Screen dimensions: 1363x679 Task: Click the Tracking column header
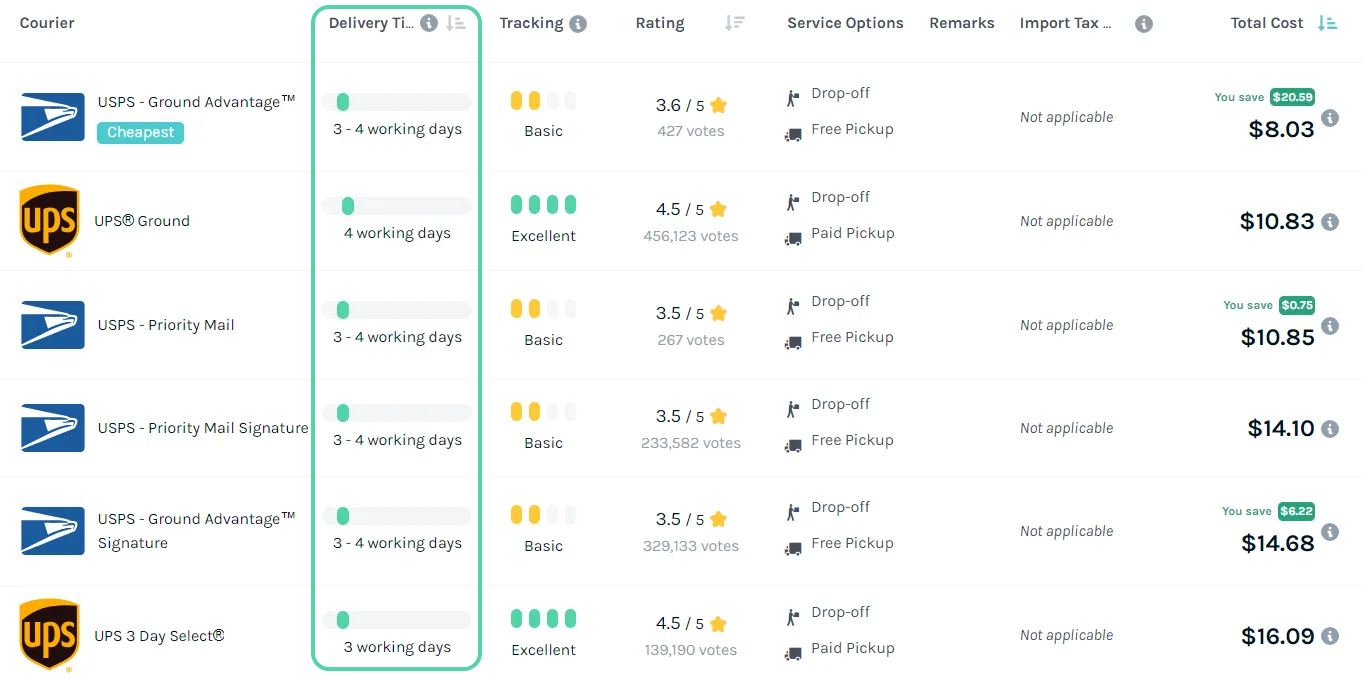pyautogui.click(x=531, y=23)
